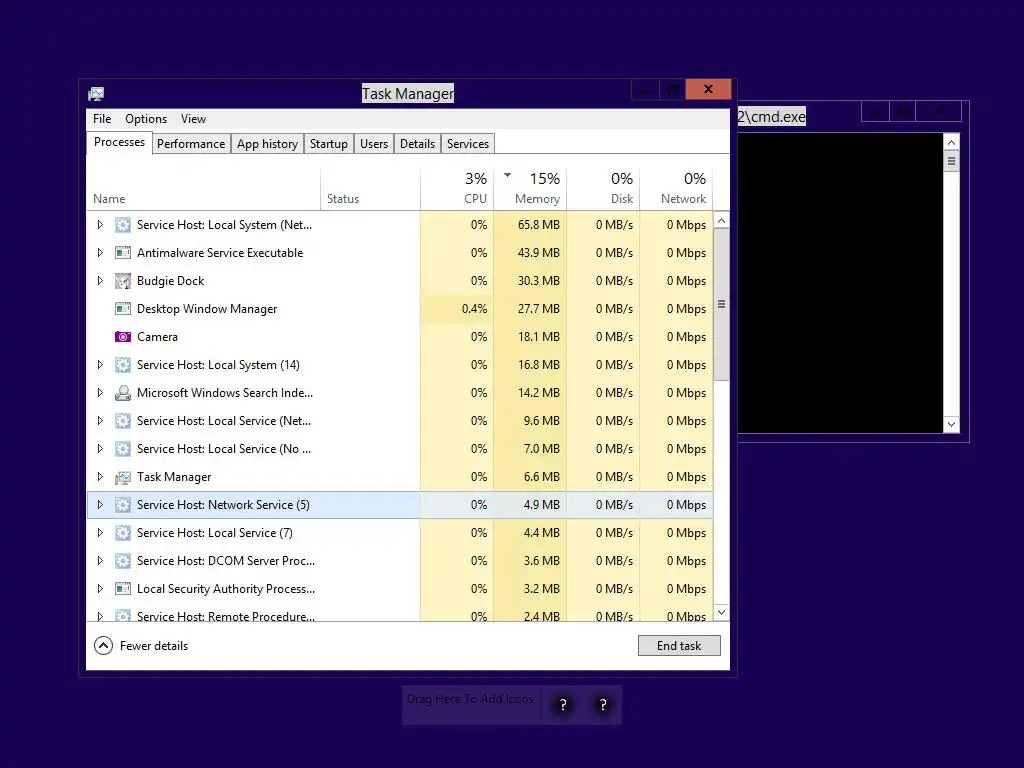Click the purple Camera app icon

click(123, 337)
